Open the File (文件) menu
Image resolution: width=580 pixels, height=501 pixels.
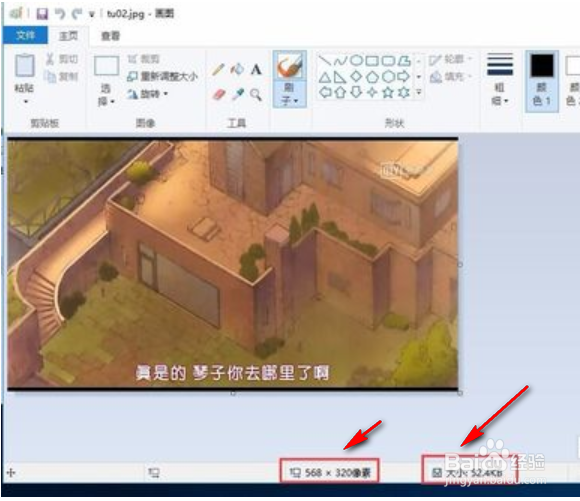[25, 35]
